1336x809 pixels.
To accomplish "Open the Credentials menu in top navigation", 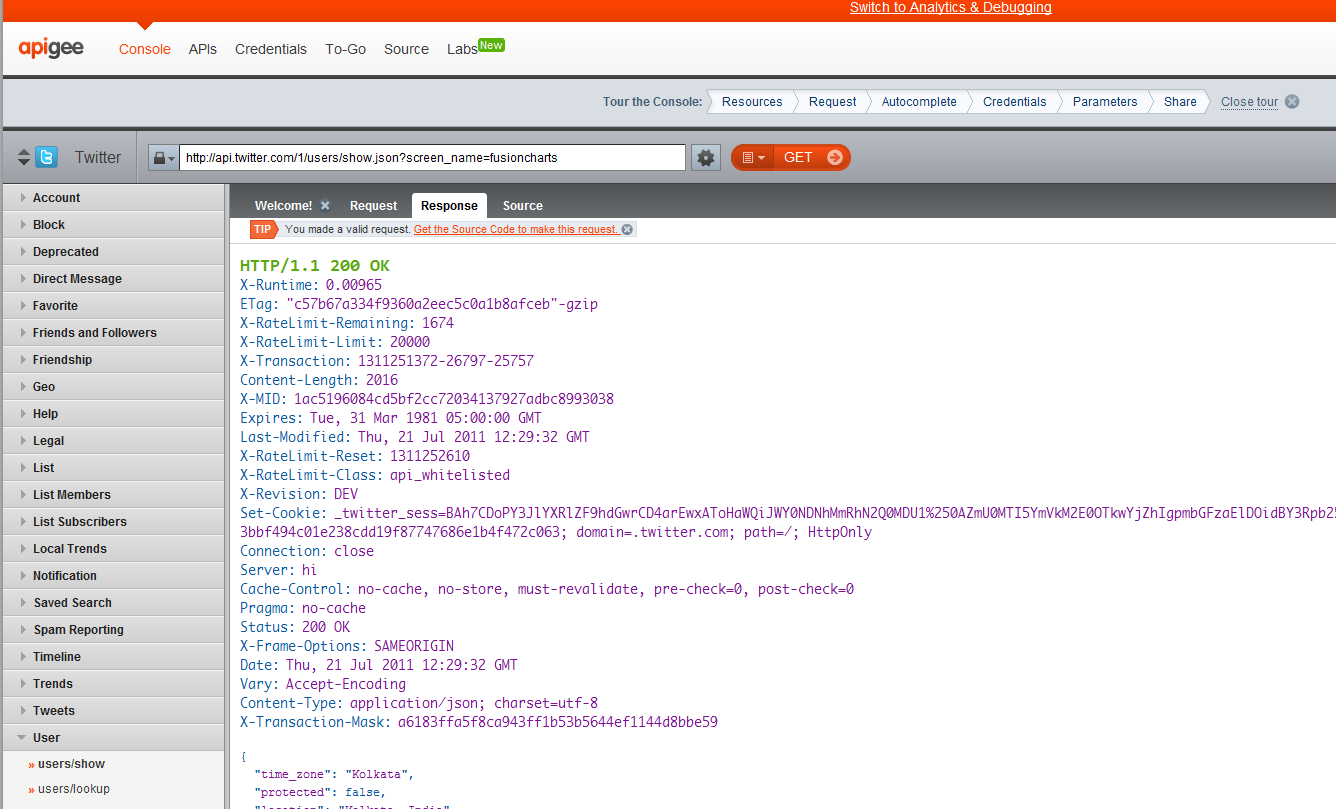I will 270,49.
